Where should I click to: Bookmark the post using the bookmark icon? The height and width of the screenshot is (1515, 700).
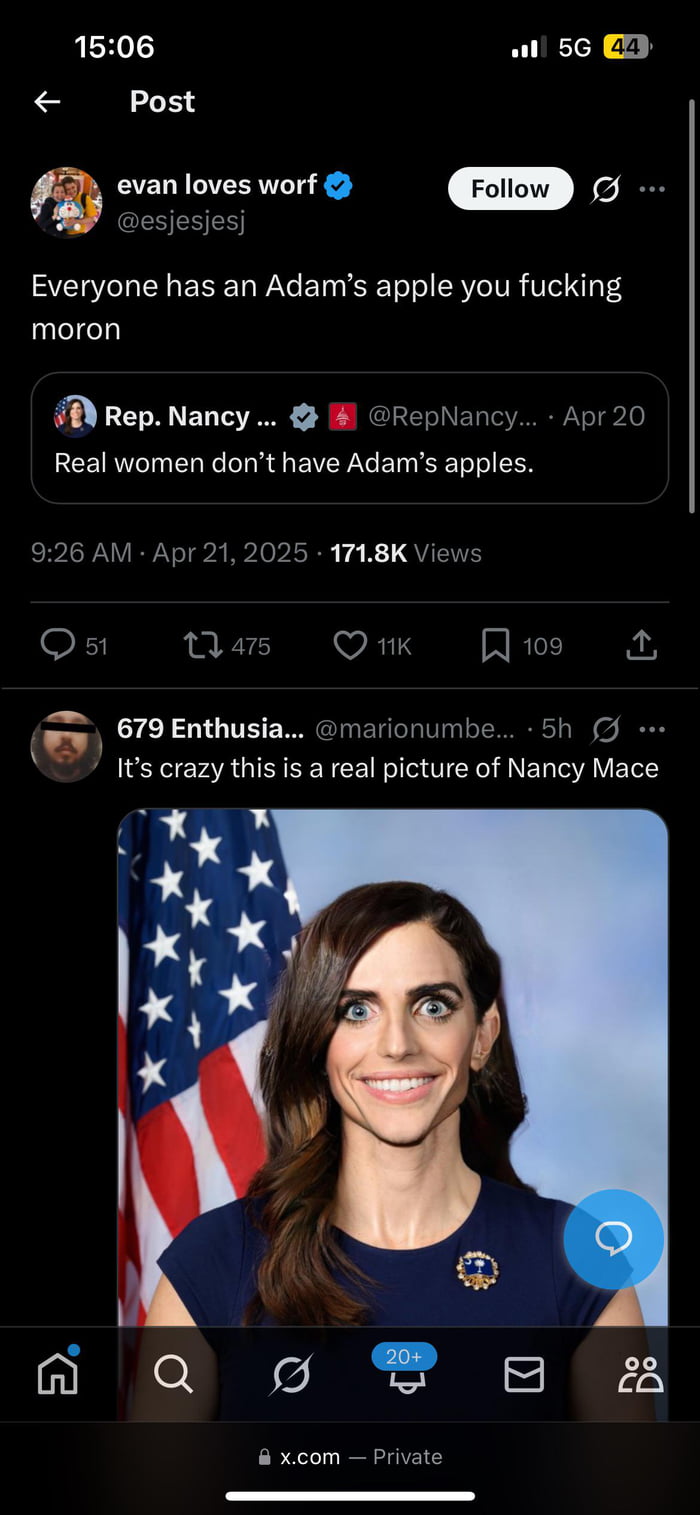tap(495, 645)
